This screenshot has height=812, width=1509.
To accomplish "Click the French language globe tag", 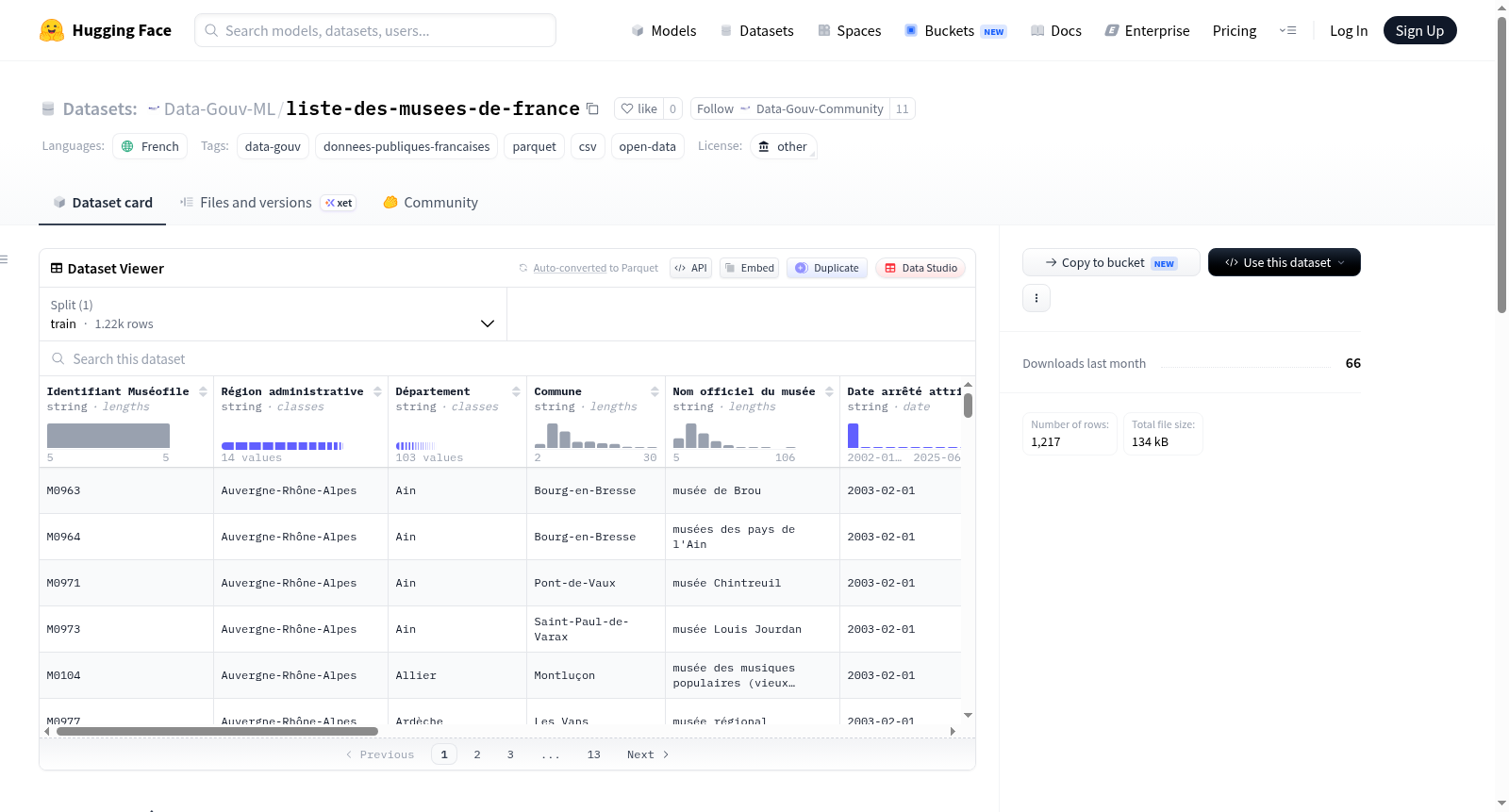I will pyautogui.click(x=150, y=146).
